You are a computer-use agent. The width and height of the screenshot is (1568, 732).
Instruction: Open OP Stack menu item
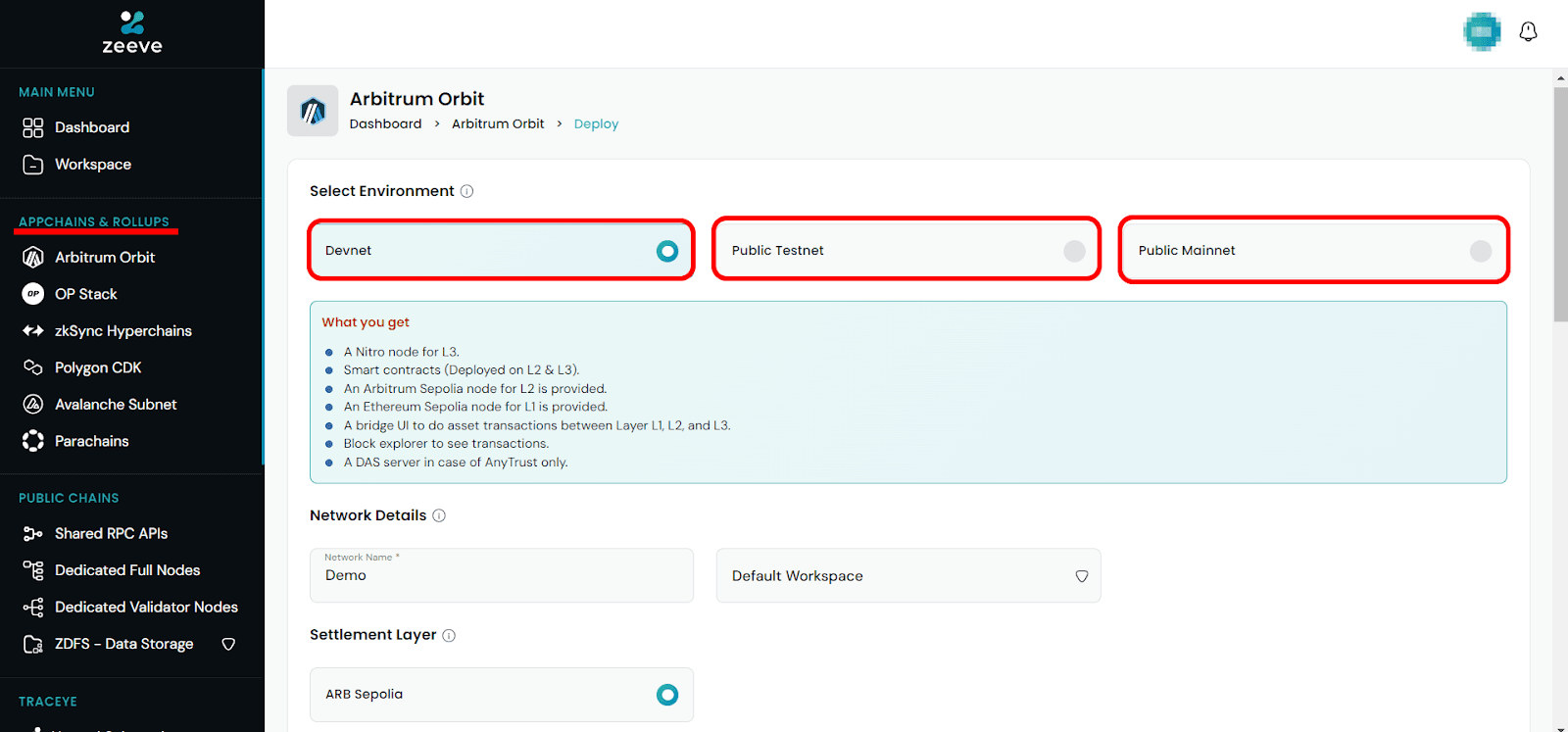coord(85,294)
